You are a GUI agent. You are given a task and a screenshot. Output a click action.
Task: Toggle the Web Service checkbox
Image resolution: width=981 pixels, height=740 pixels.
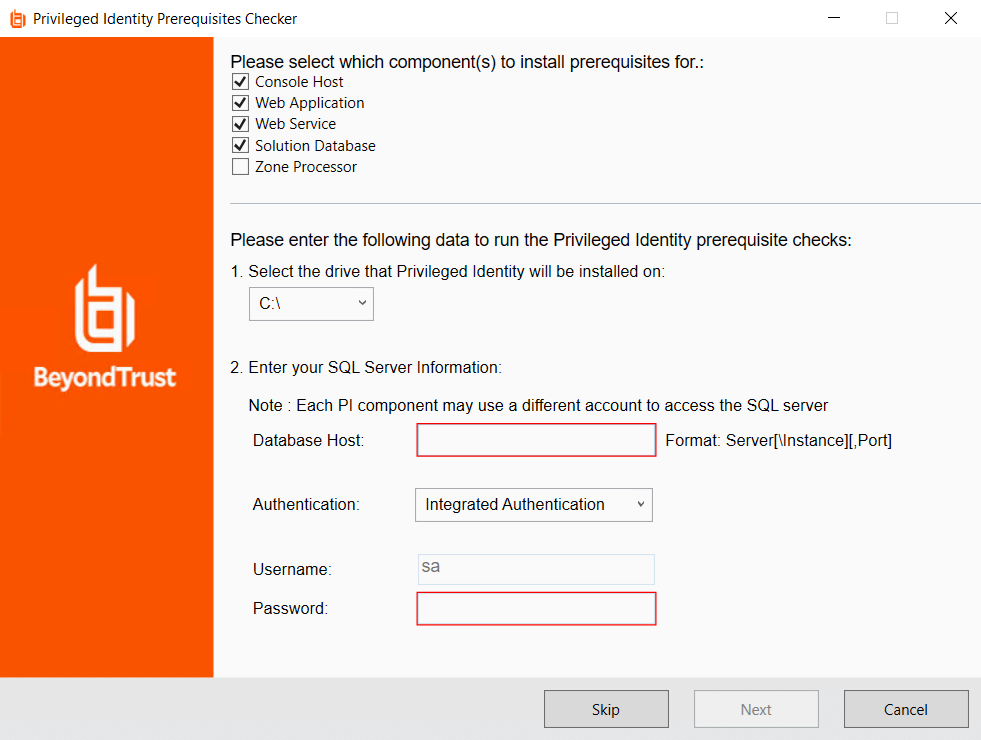coord(240,124)
